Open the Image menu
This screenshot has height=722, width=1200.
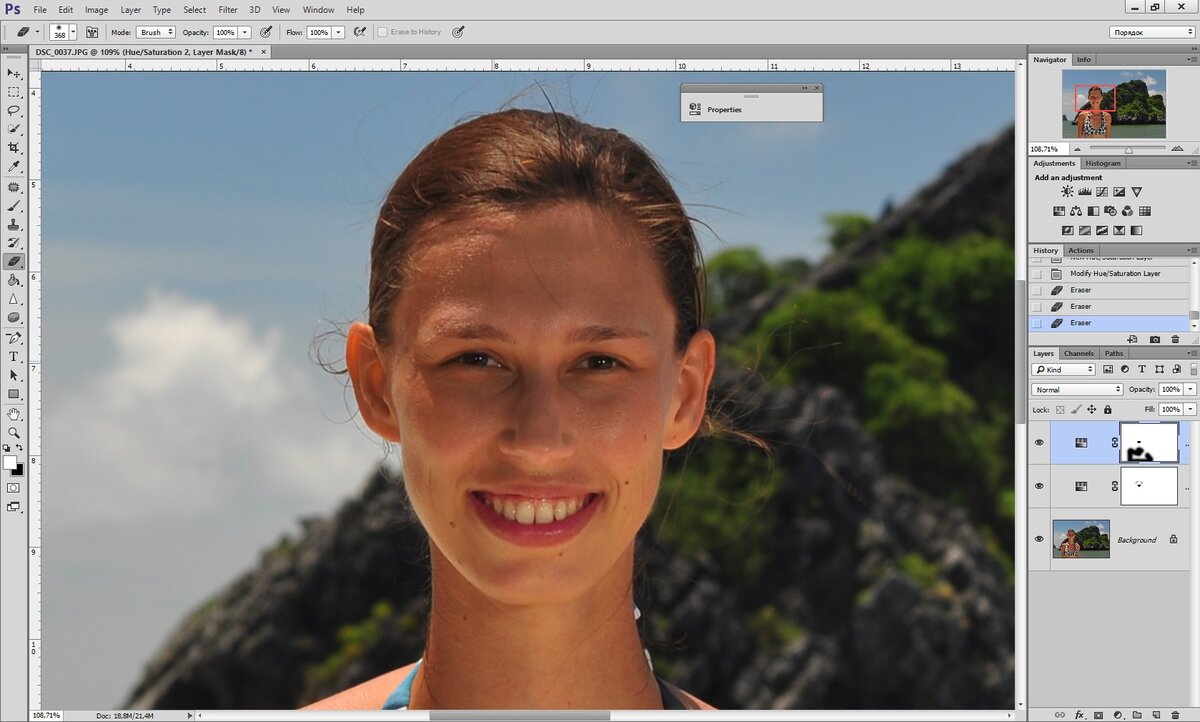pos(96,10)
